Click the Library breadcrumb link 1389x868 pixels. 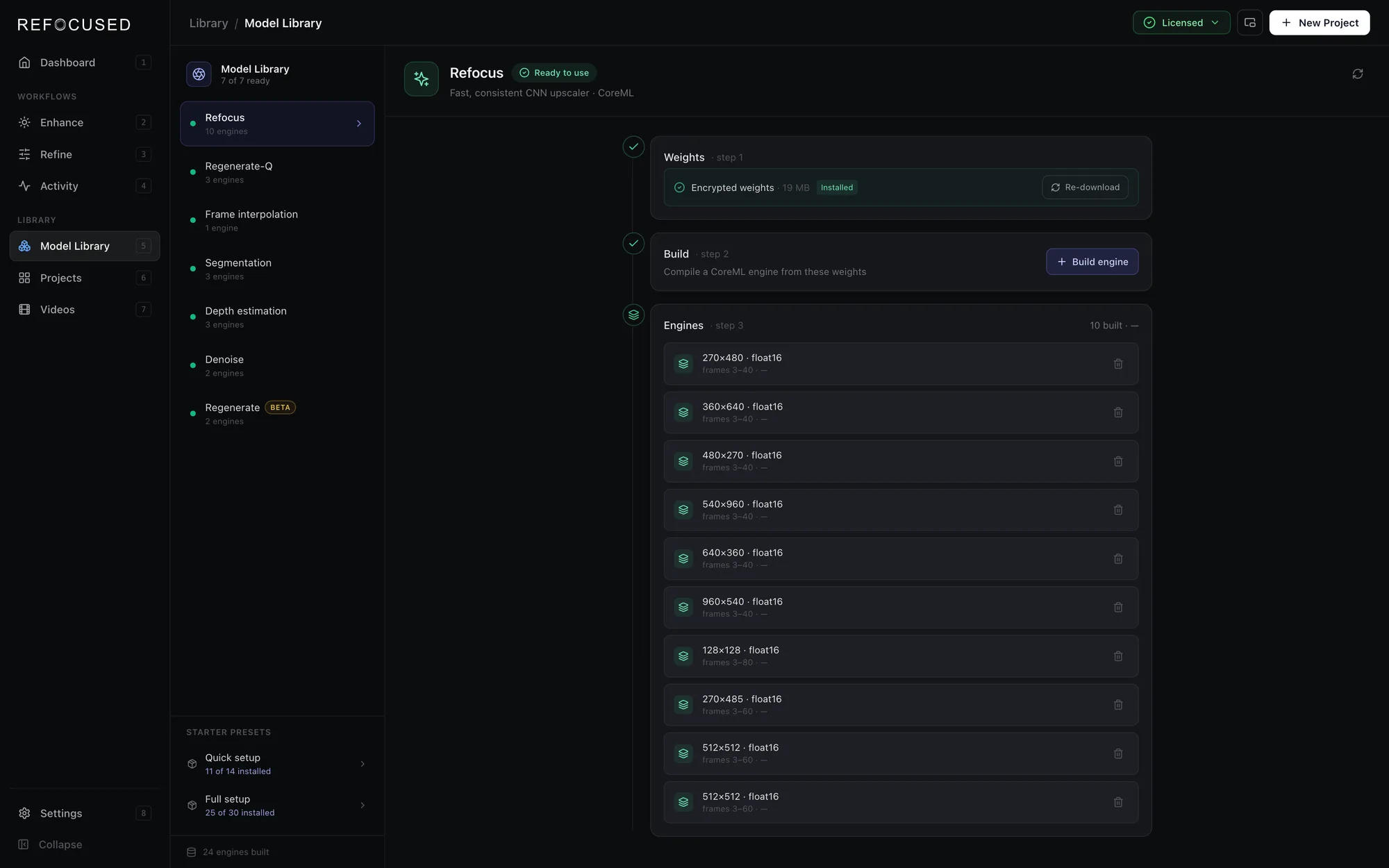coord(208,23)
